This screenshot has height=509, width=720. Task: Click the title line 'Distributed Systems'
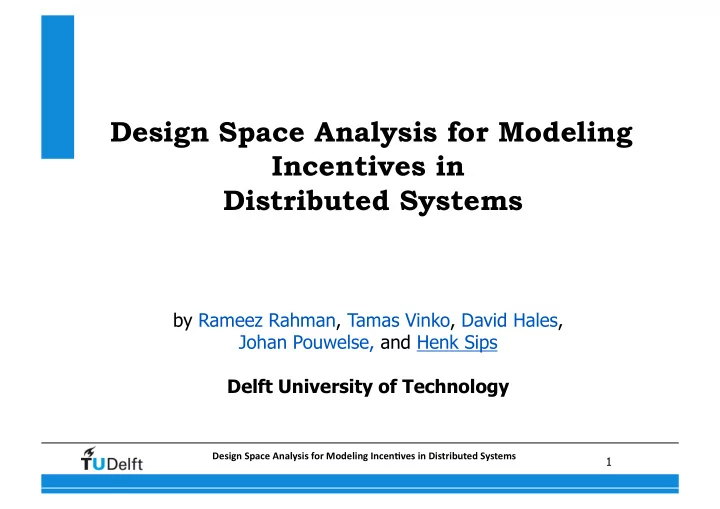click(373, 201)
